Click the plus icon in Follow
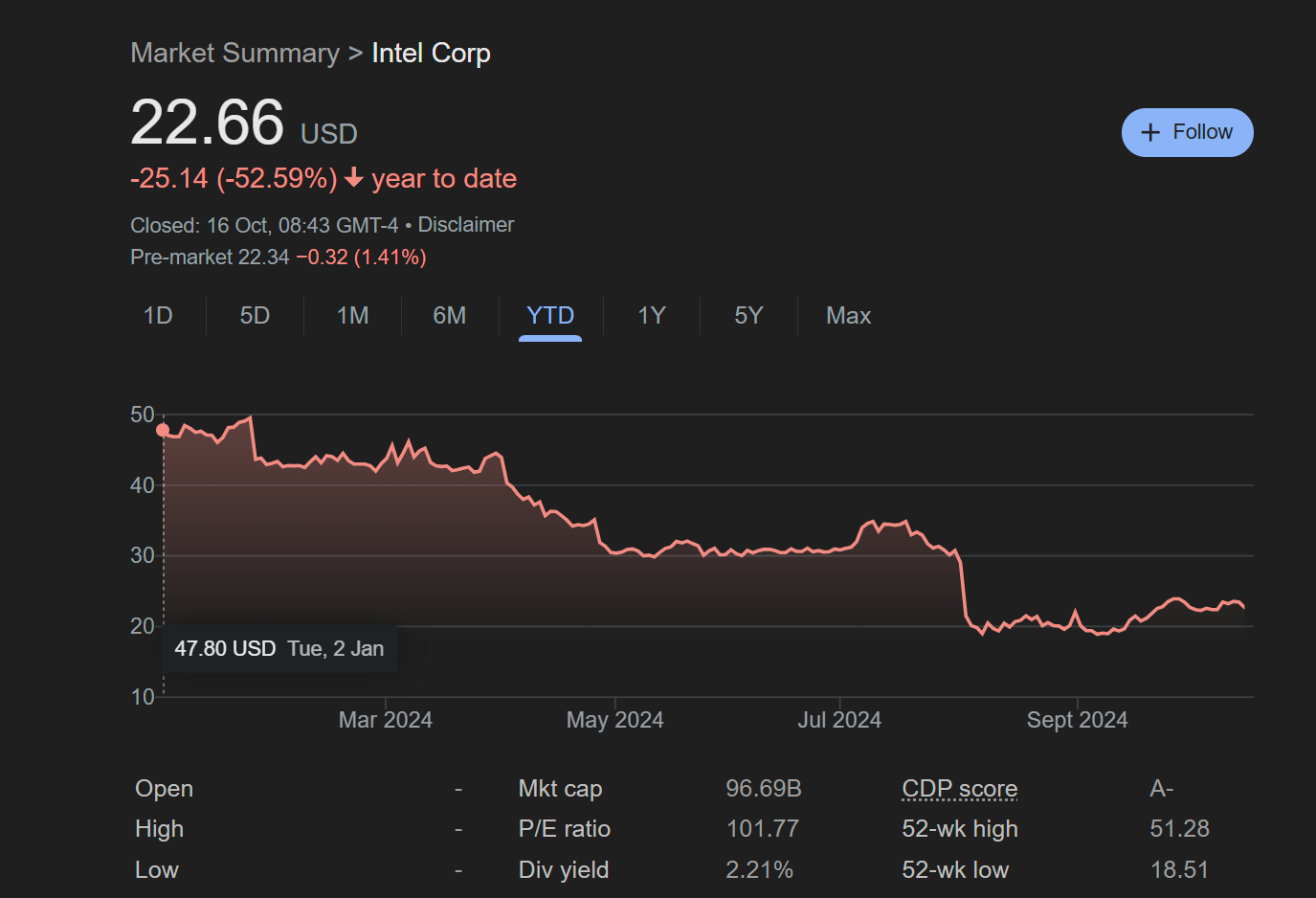Screen dimensions: 1316x898 pyautogui.click(x=1150, y=133)
